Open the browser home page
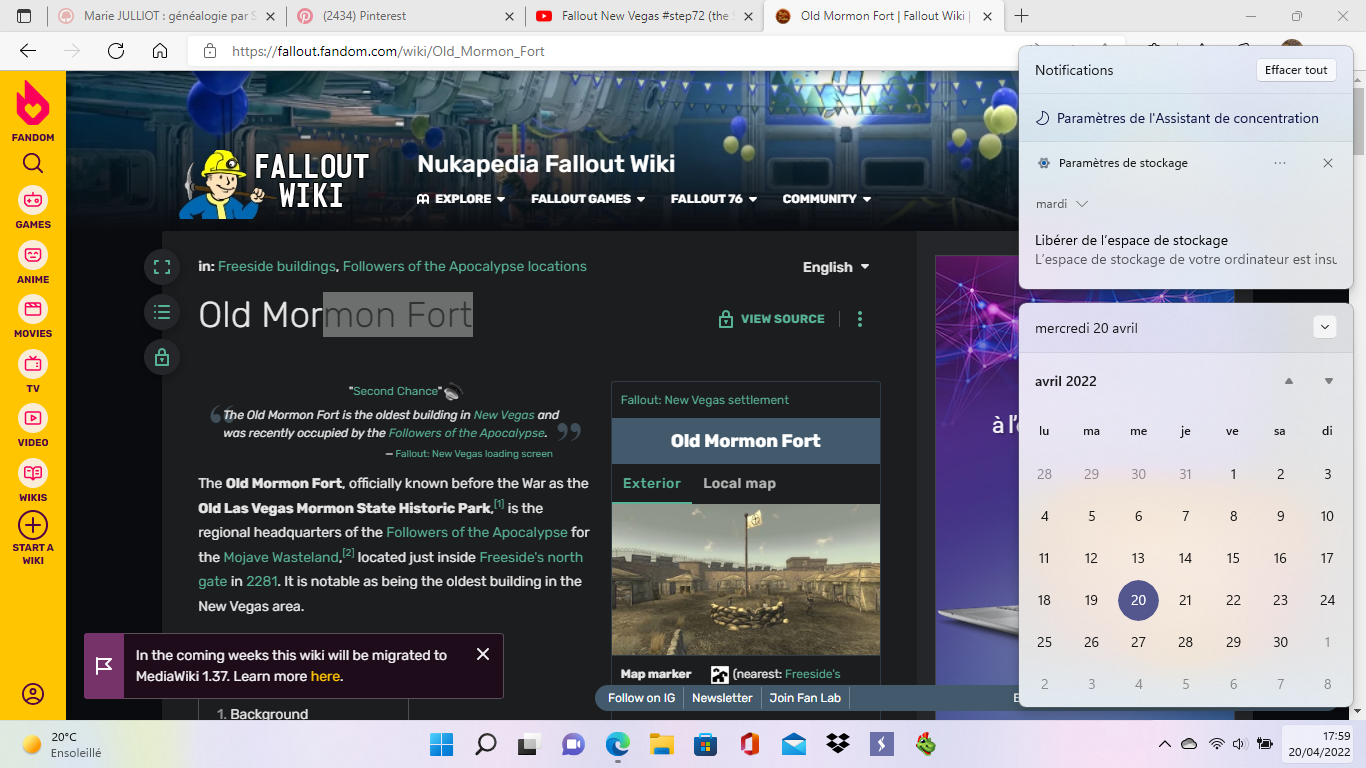The height and width of the screenshot is (768, 1366). (x=160, y=51)
